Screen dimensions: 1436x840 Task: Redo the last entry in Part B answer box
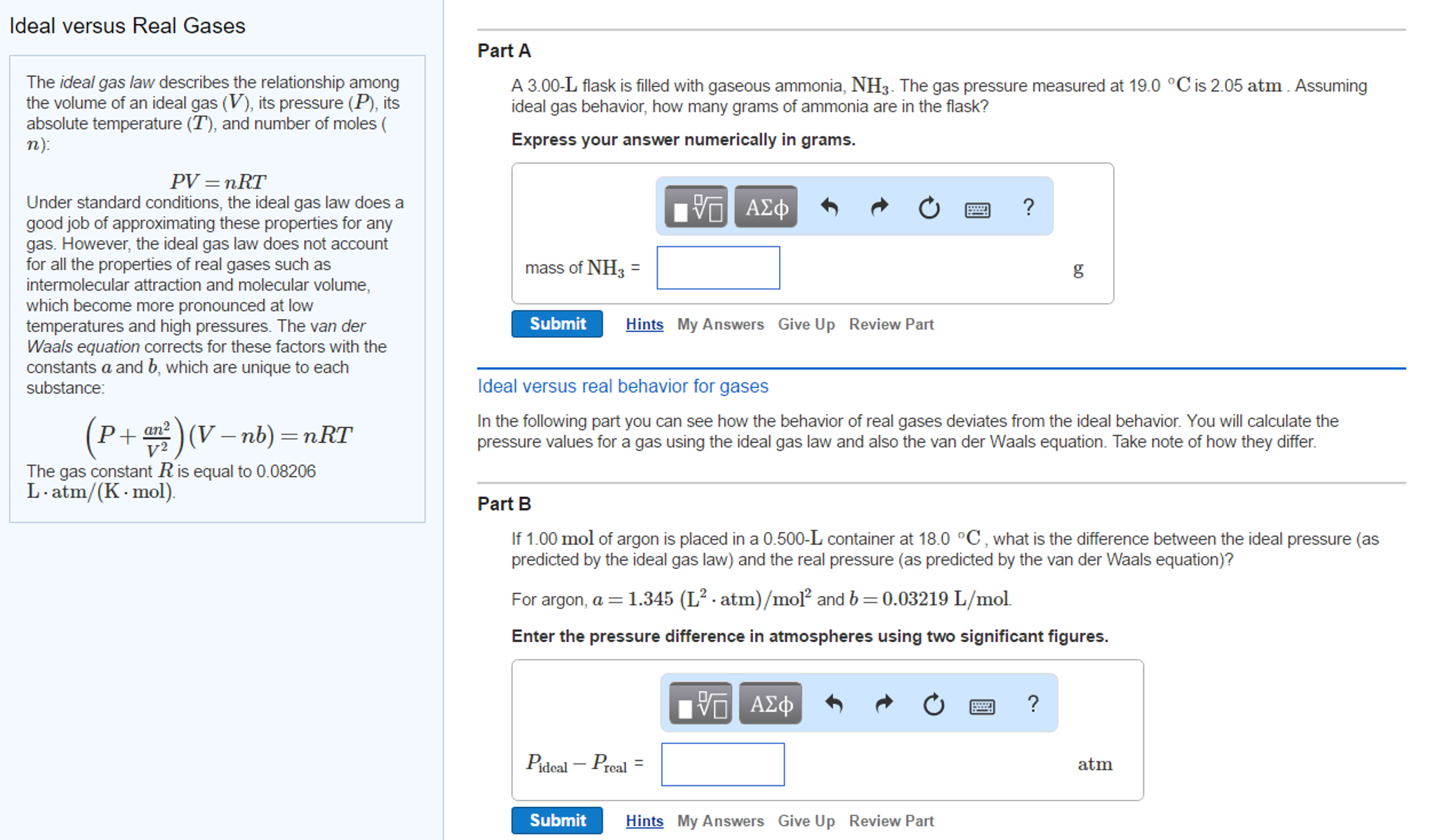click(x=884, y=704)
